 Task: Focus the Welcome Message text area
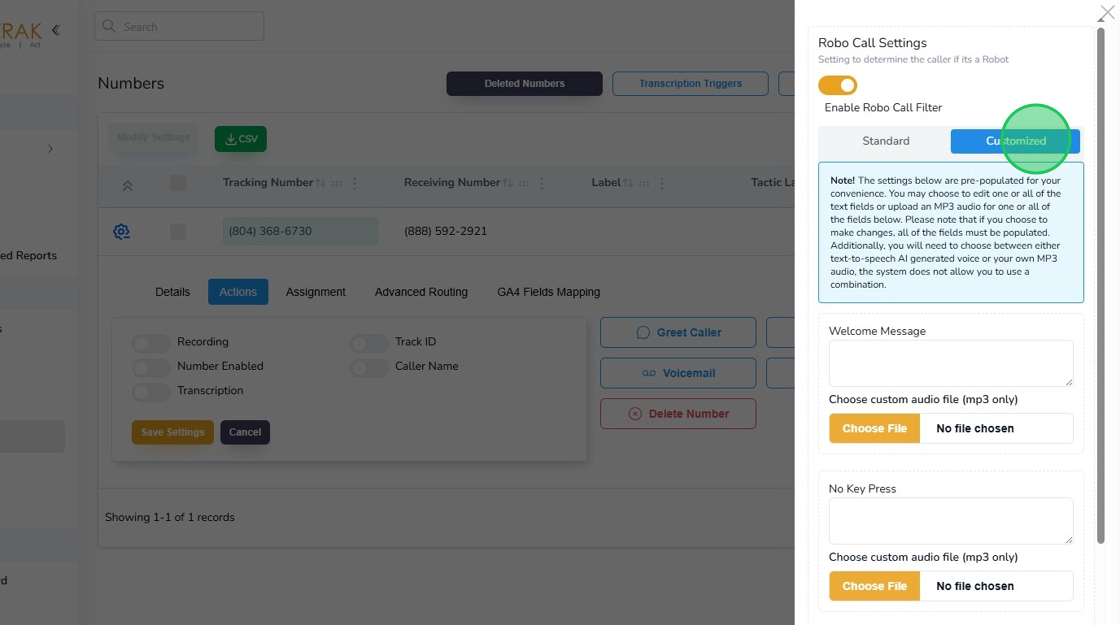click(x=951, y=364)
